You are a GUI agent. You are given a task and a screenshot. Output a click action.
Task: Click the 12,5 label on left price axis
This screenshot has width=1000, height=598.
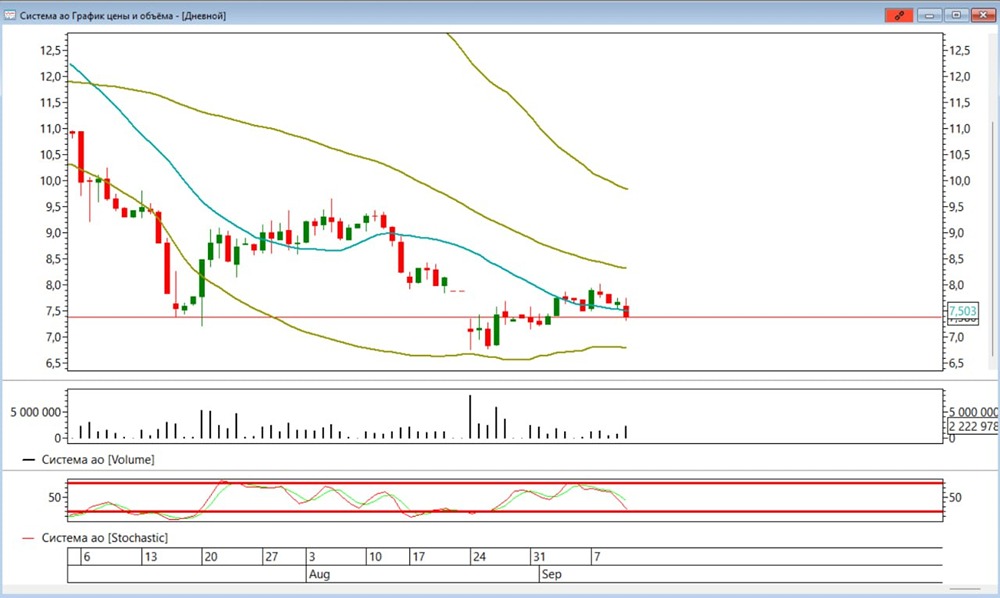point(50,50)
